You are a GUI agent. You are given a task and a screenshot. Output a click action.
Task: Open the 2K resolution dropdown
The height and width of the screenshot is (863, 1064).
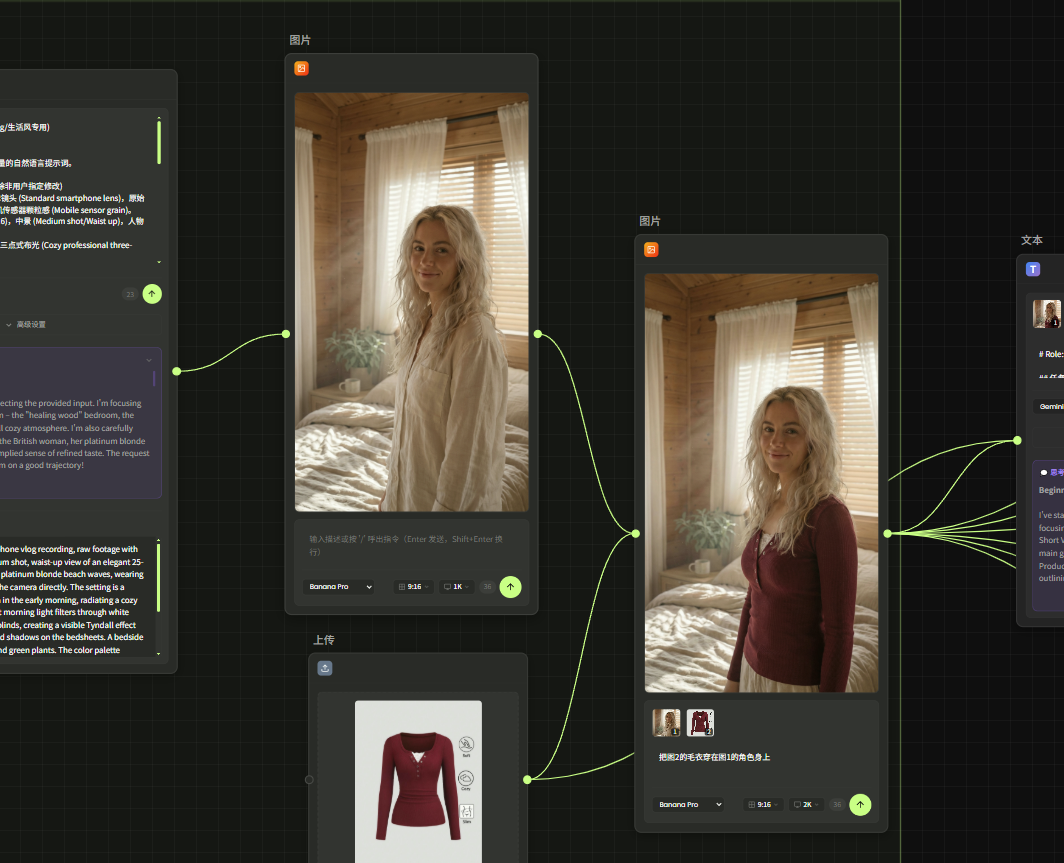tap(804, 804)
